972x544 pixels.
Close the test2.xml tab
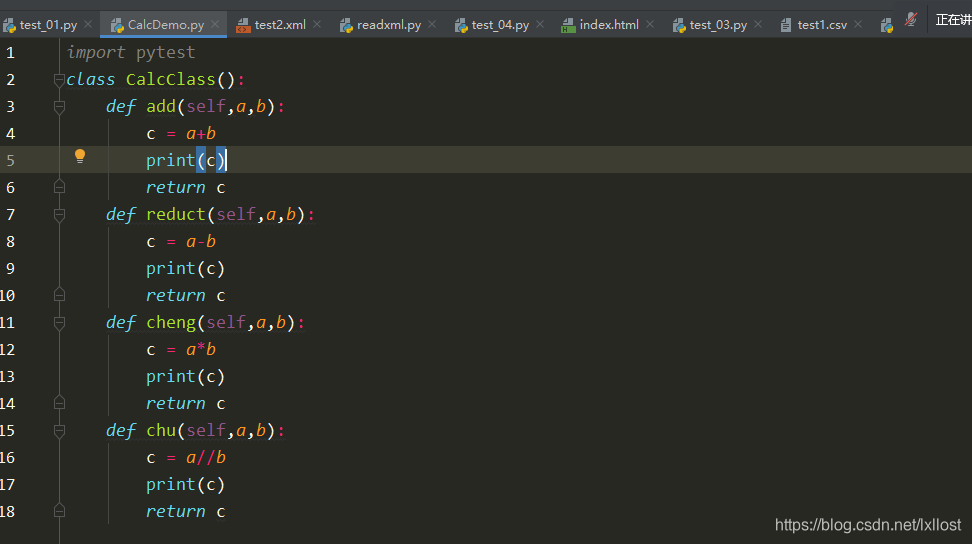point(317,24)
